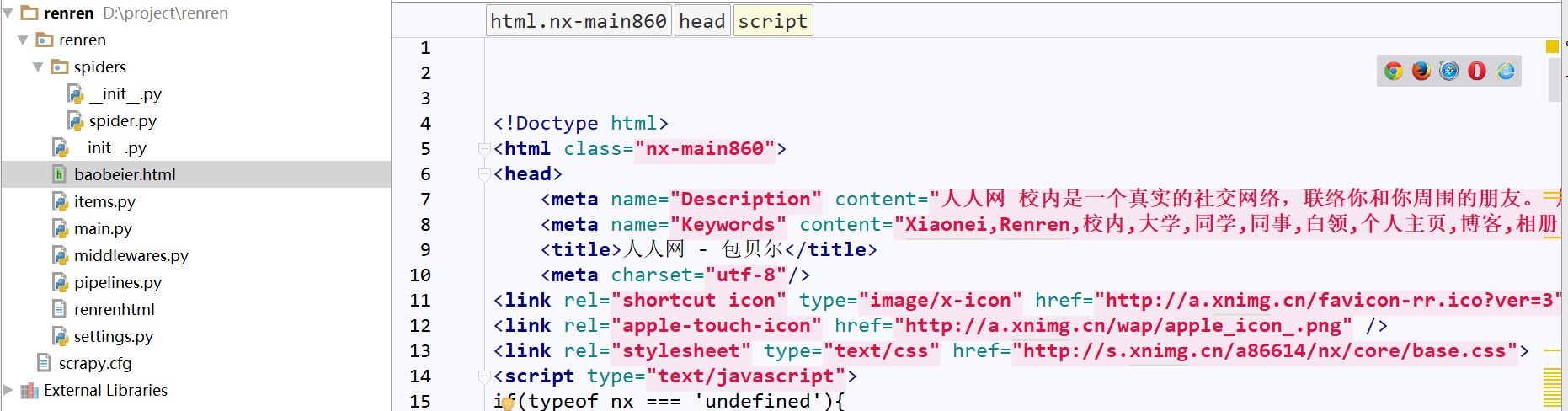
Task: Click the items.py file icon
Action: [60, 201]
